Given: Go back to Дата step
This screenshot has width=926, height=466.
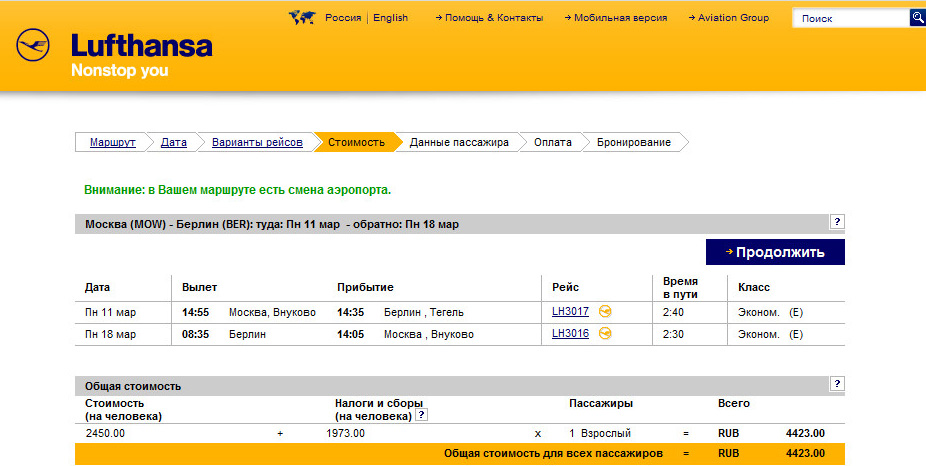Looking at the screenshot, I should pos(174,142).
